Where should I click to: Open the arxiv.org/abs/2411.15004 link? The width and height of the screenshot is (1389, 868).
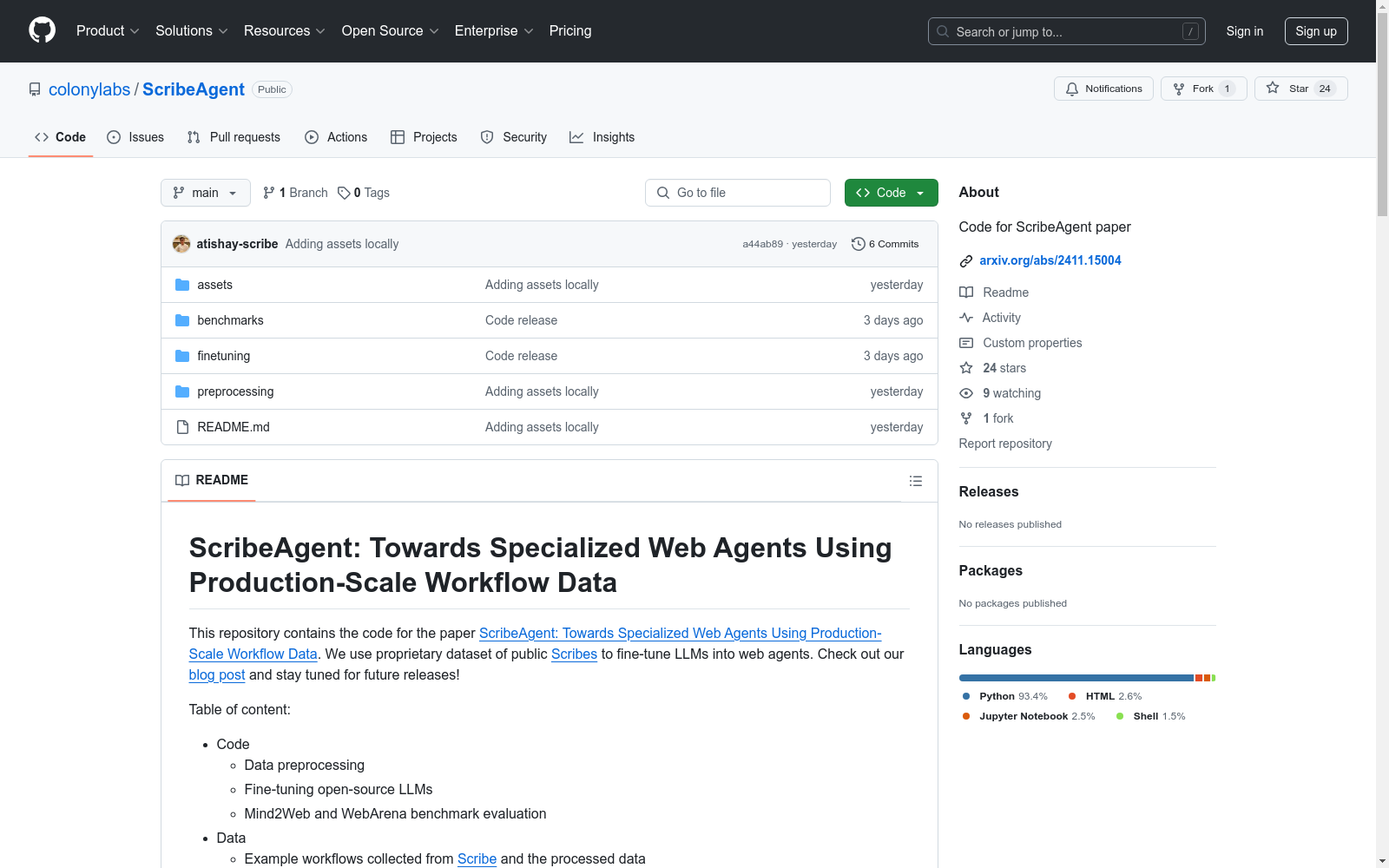pos(1050,260)
